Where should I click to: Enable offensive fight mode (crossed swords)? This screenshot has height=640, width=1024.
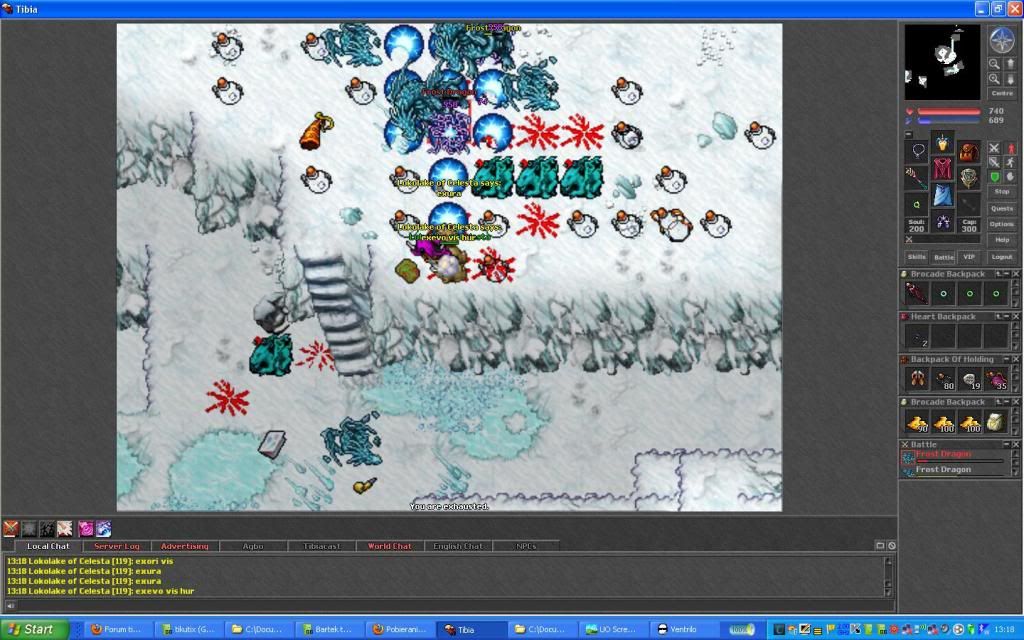(x=994, y=148)
